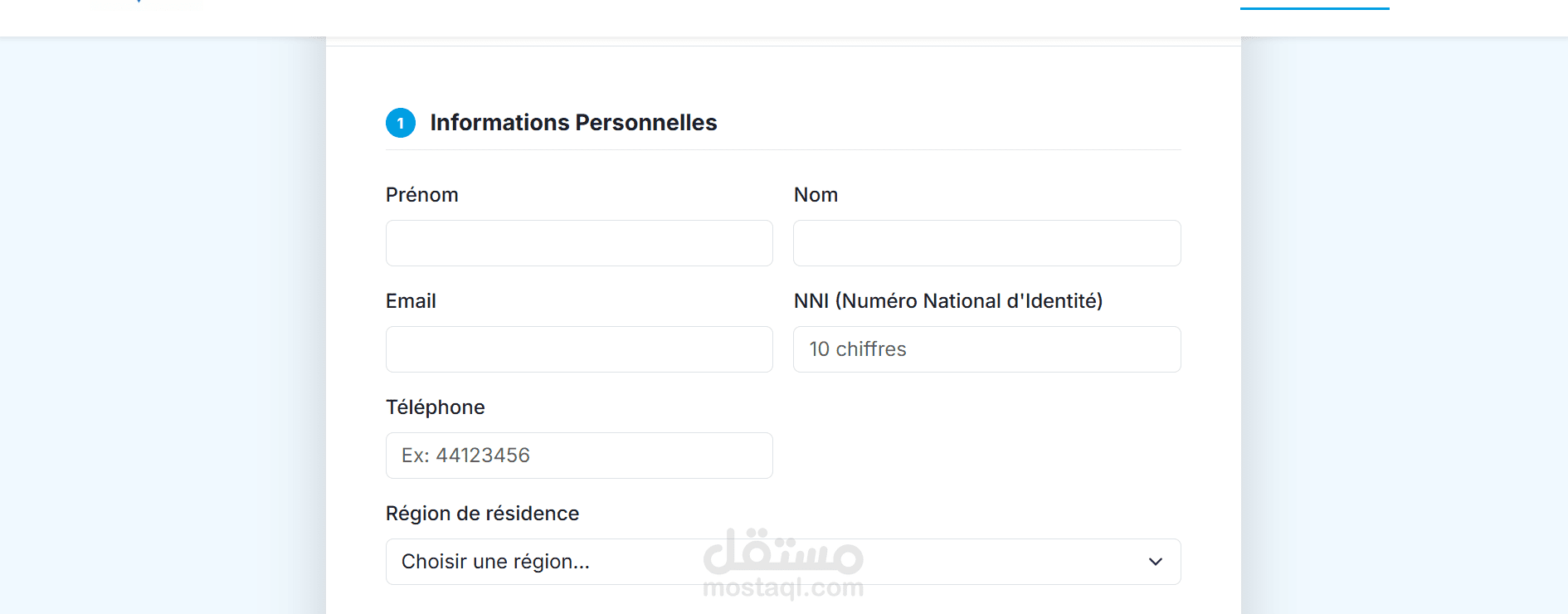This screenshot has width=1568, height=614.
Task: Click the Téléphone label
Action: point(435,407)
